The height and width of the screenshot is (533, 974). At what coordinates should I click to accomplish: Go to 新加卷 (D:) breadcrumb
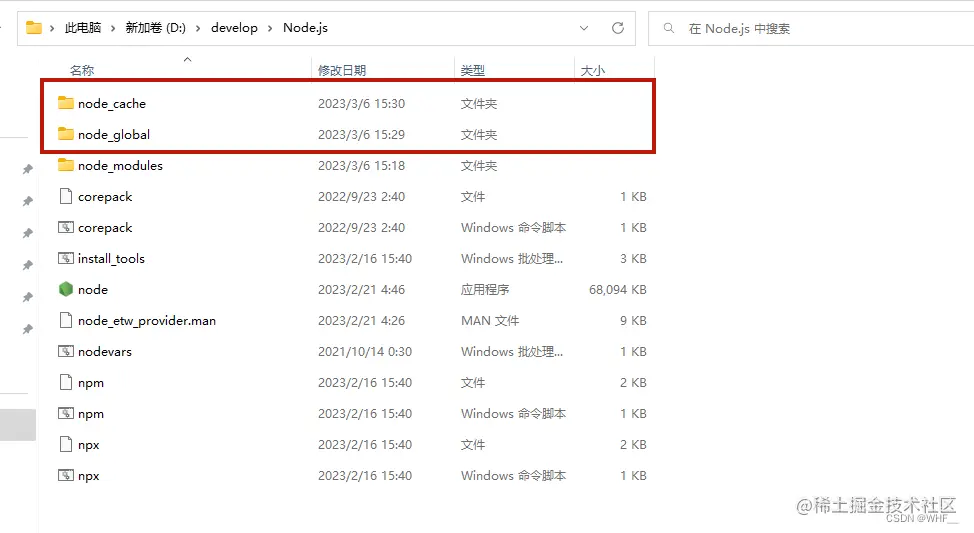[x=155, y=28]
